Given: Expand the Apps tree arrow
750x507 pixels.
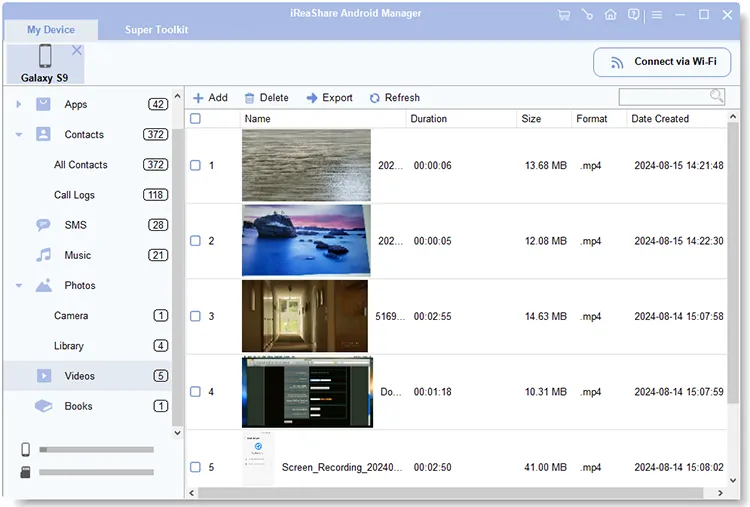Looking at the screenshot, I should (18, 104).
